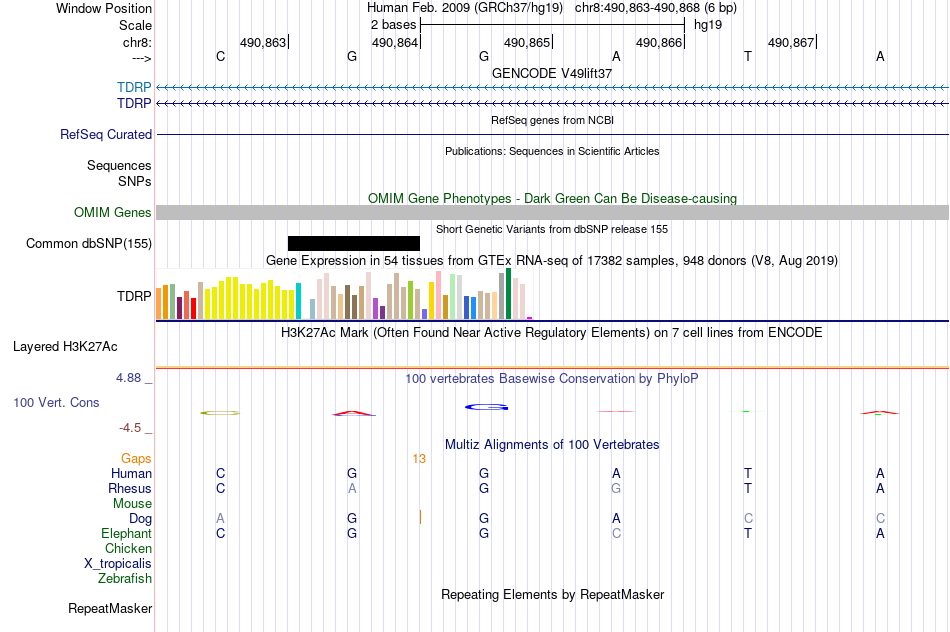The height and width of the screenshot is (632, 950).
Task: Select the Dog species row label
Action: [140, 519]
